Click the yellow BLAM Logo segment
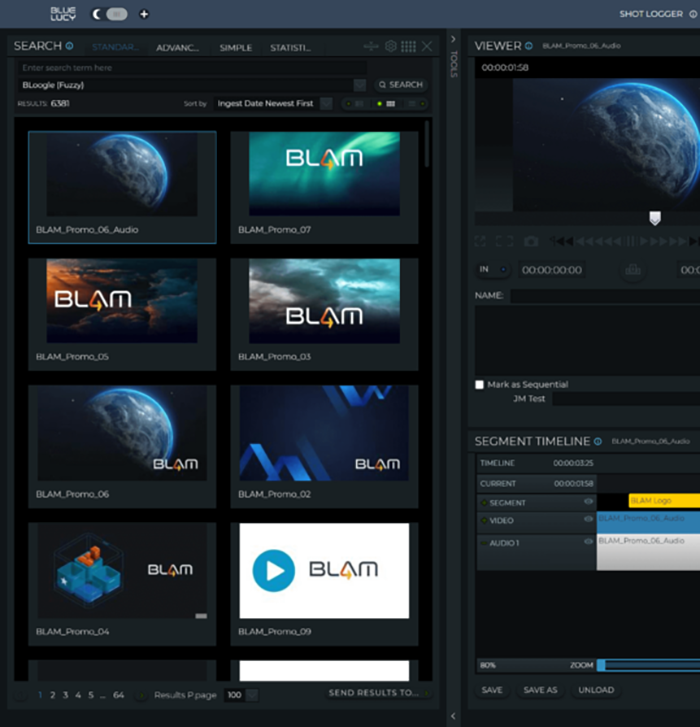This screenshot has width=700, height=727. (x=664, y=501)
